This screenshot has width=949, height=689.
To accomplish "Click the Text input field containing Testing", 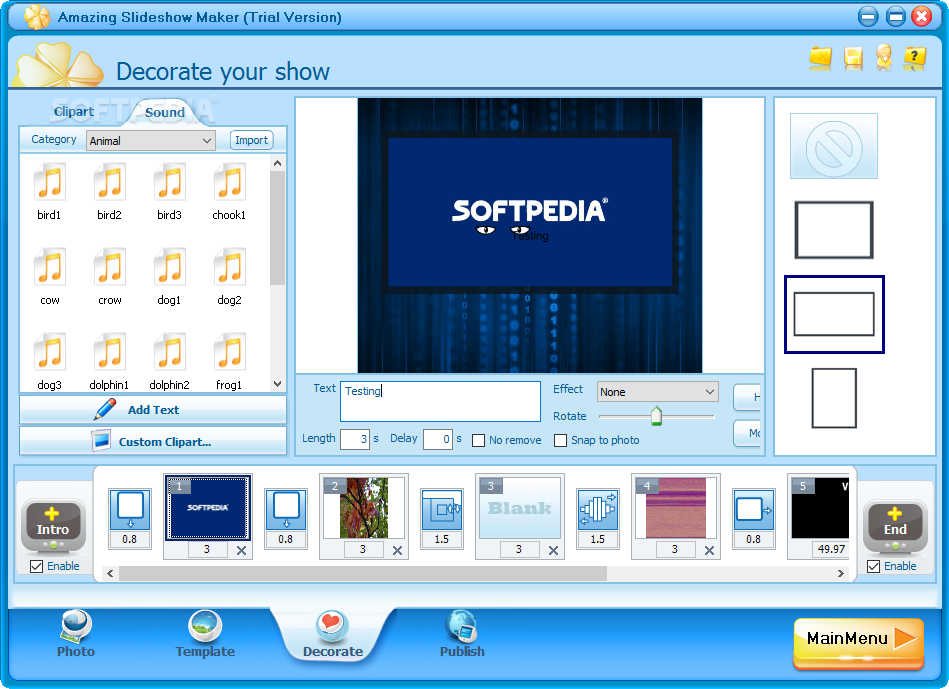I will coord(440,401).
